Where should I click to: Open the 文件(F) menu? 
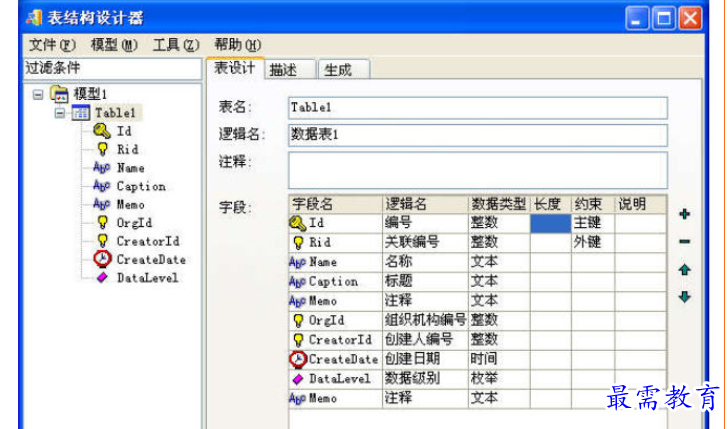pos(52,45)
